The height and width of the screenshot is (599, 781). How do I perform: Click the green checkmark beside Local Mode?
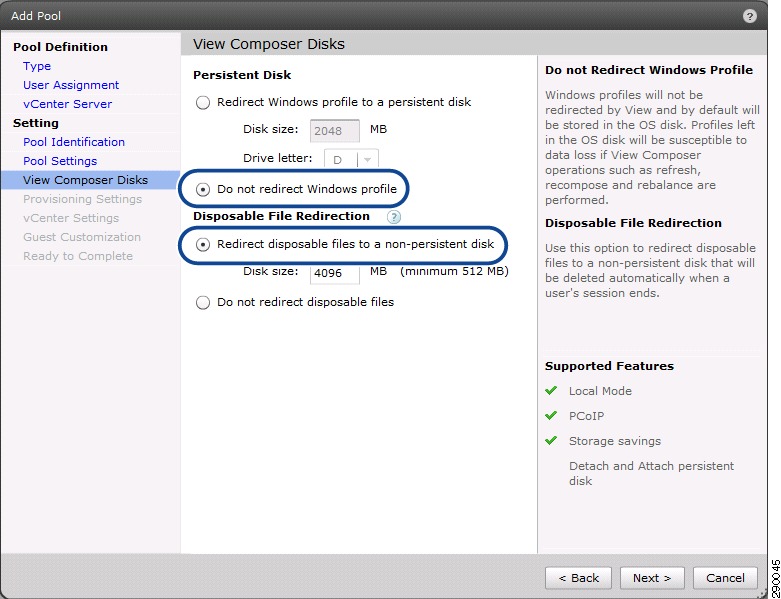(x=551, y=390)
